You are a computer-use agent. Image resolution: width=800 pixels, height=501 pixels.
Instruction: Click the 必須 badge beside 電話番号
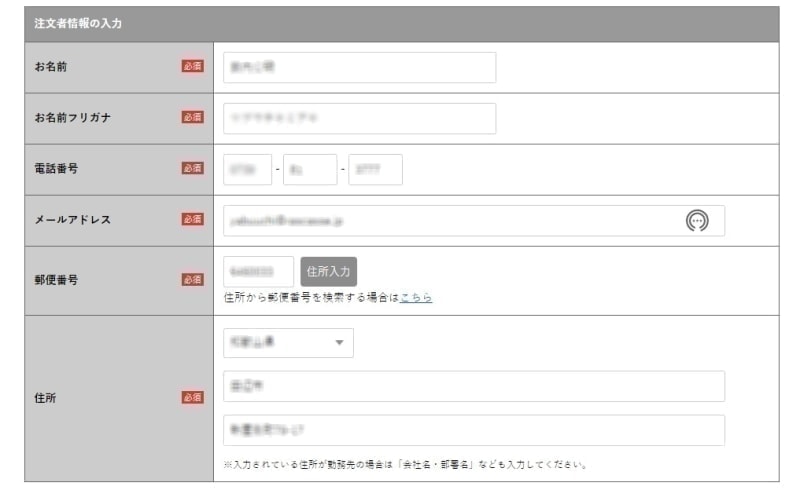point(192,169)
